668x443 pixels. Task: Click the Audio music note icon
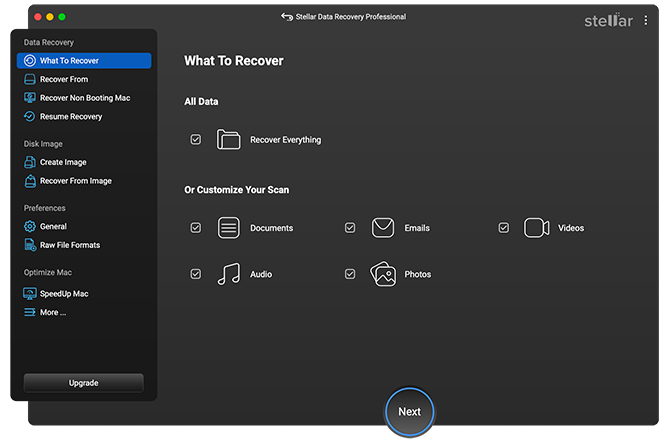(229, 274)
